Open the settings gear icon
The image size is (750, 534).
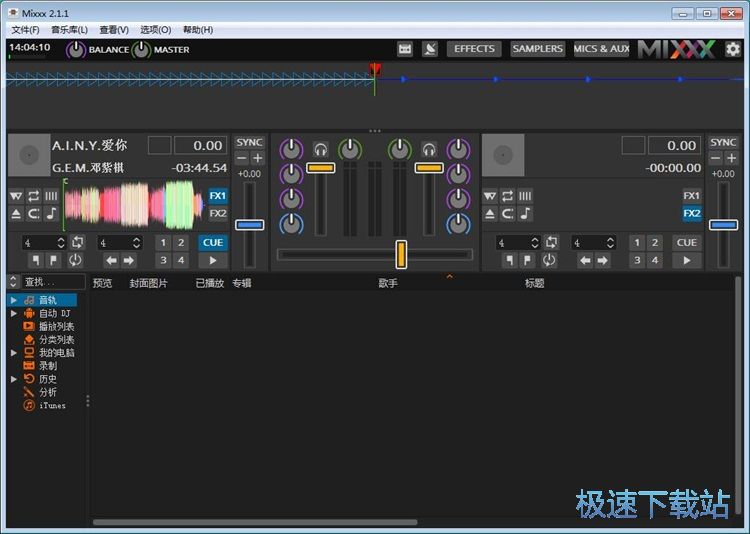tap(733, 49)
